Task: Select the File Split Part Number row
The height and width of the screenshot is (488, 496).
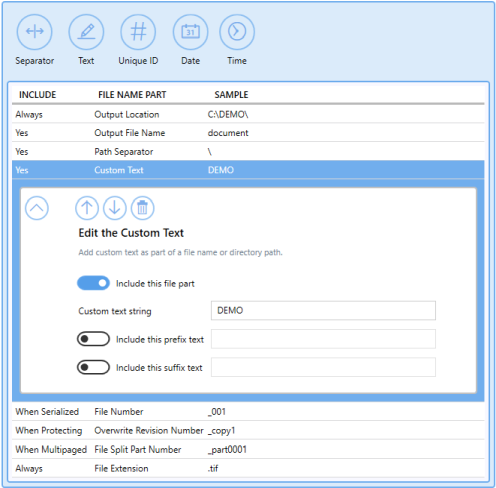Action: pyautogui.click(x=248, y=449)
